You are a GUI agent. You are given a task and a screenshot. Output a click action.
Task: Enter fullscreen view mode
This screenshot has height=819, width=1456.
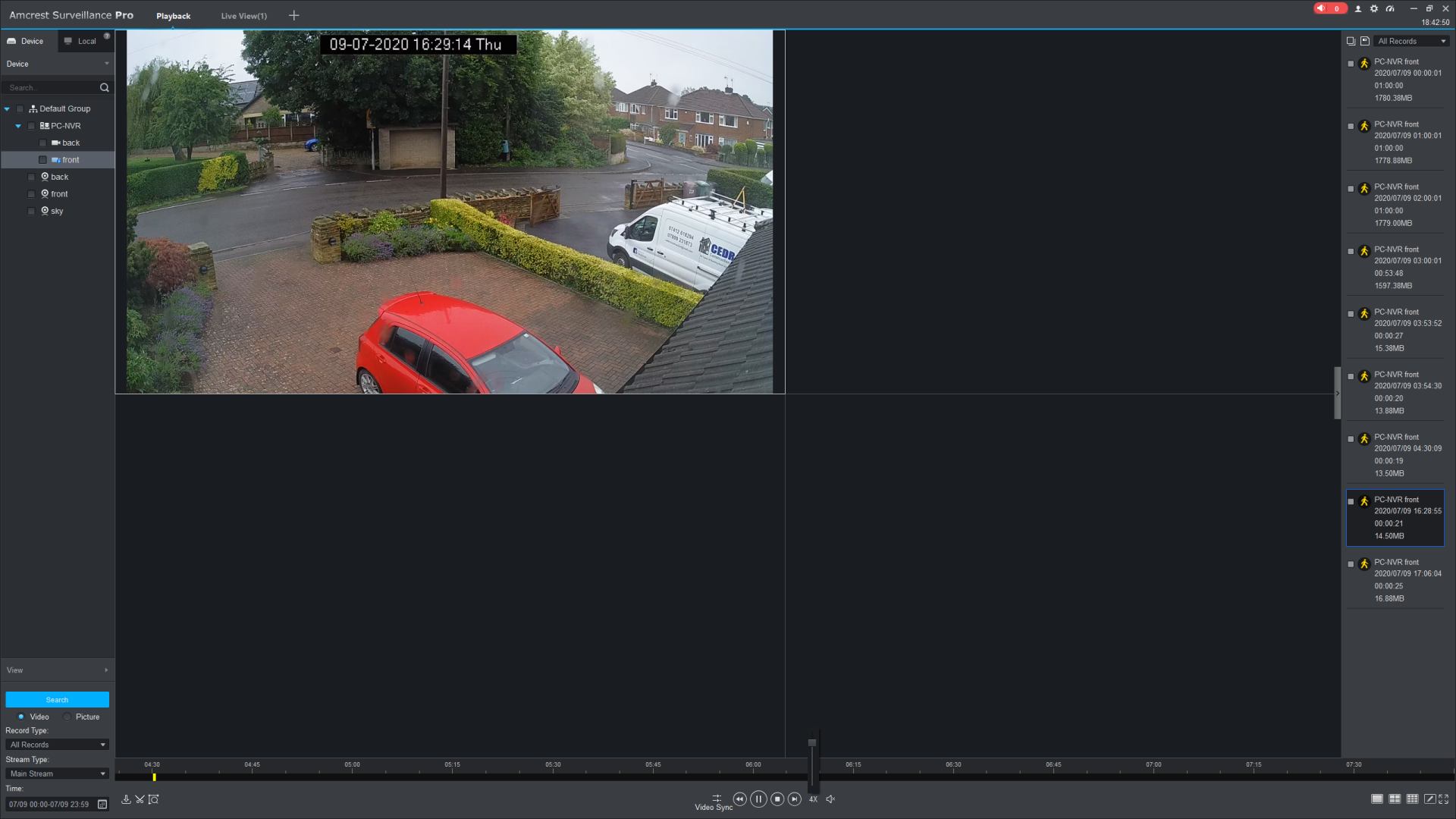(x=1444, y=799)
